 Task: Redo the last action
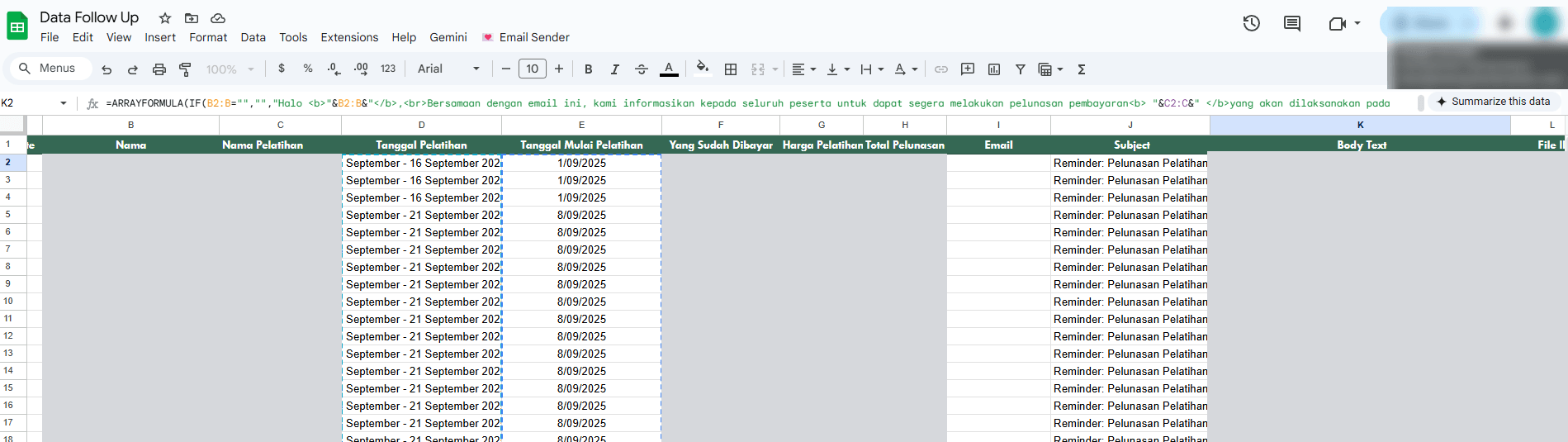[x=133, y=69]
